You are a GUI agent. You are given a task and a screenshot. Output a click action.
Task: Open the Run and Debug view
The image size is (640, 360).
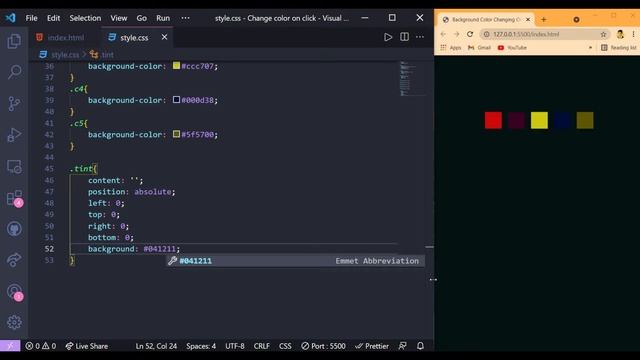click(14, 135)
